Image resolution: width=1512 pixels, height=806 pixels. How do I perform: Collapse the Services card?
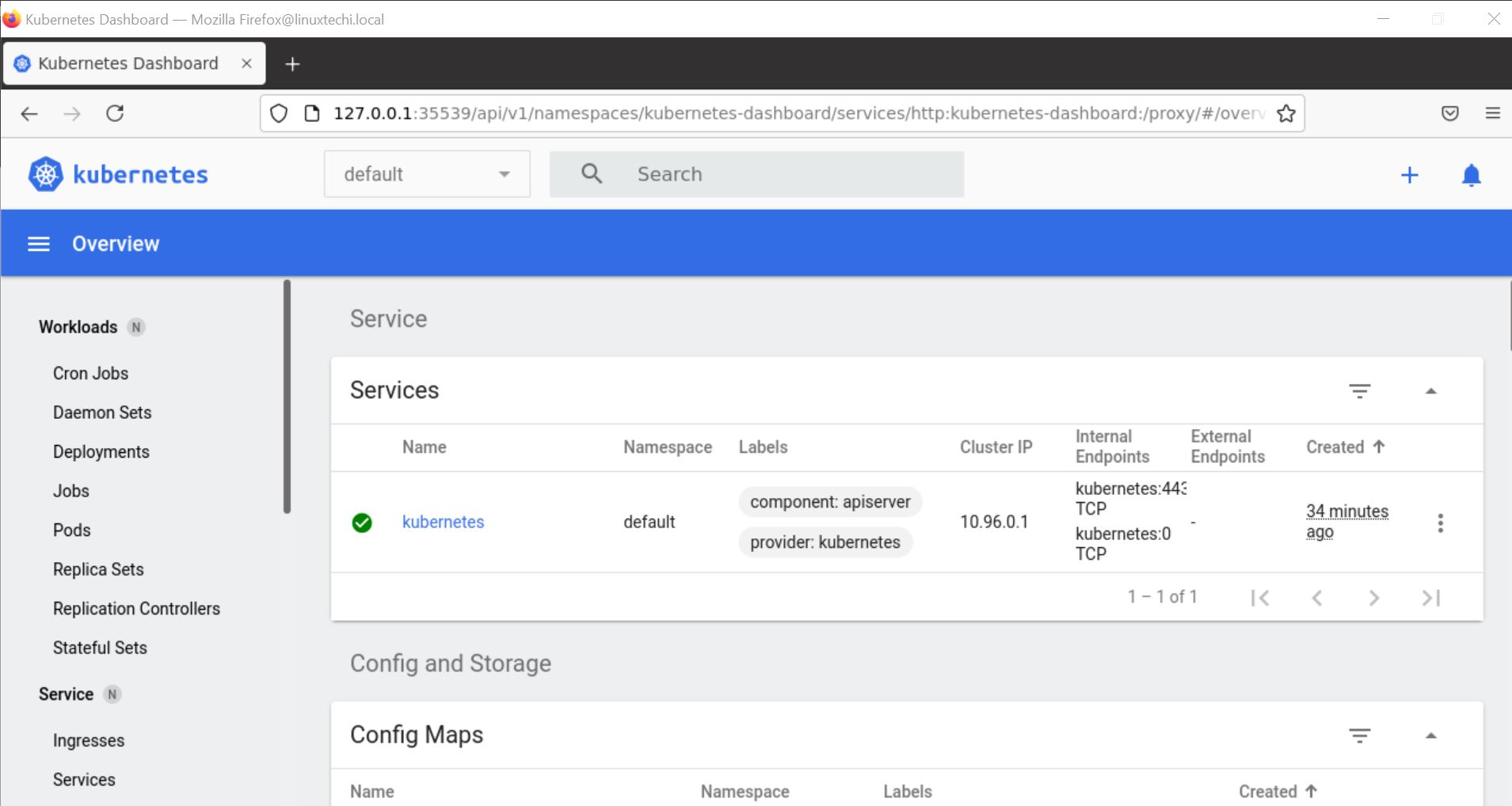[1430, 391]
